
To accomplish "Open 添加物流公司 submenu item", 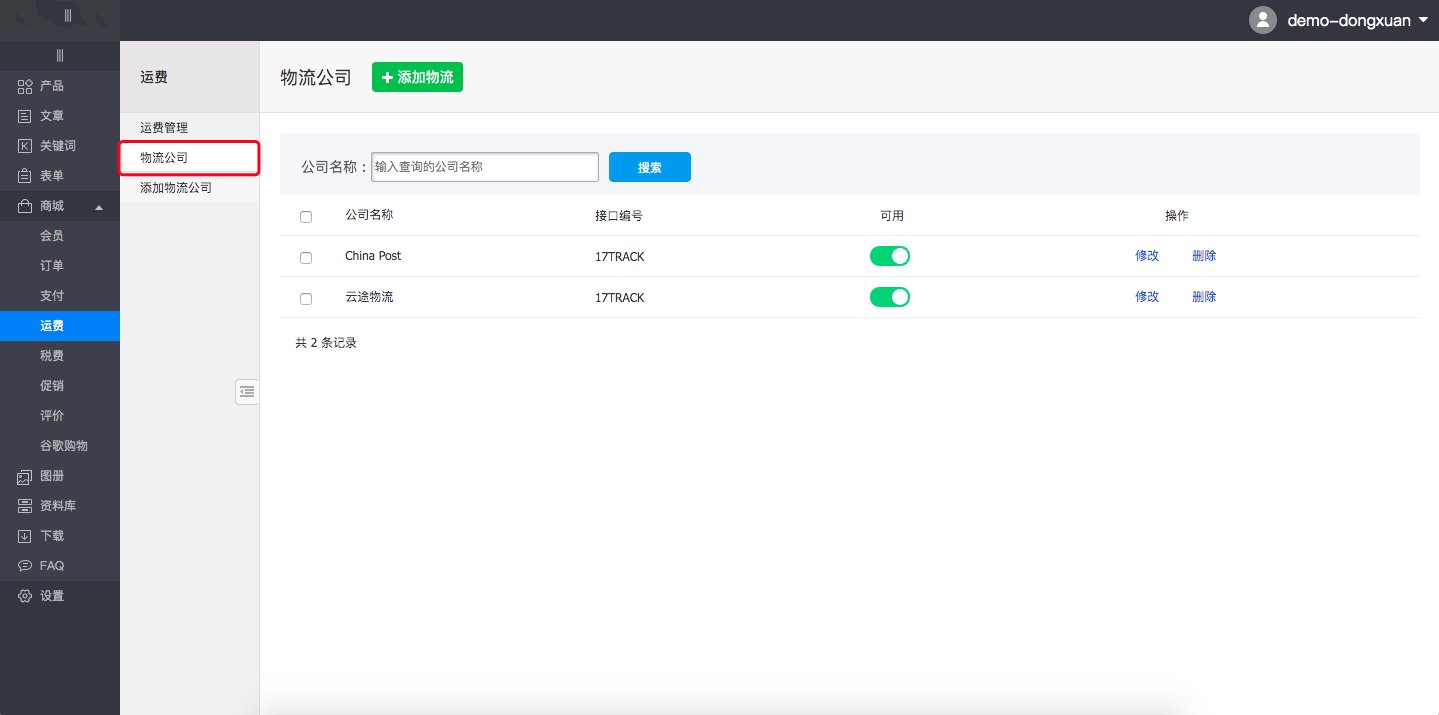I will tap(176, 188).
